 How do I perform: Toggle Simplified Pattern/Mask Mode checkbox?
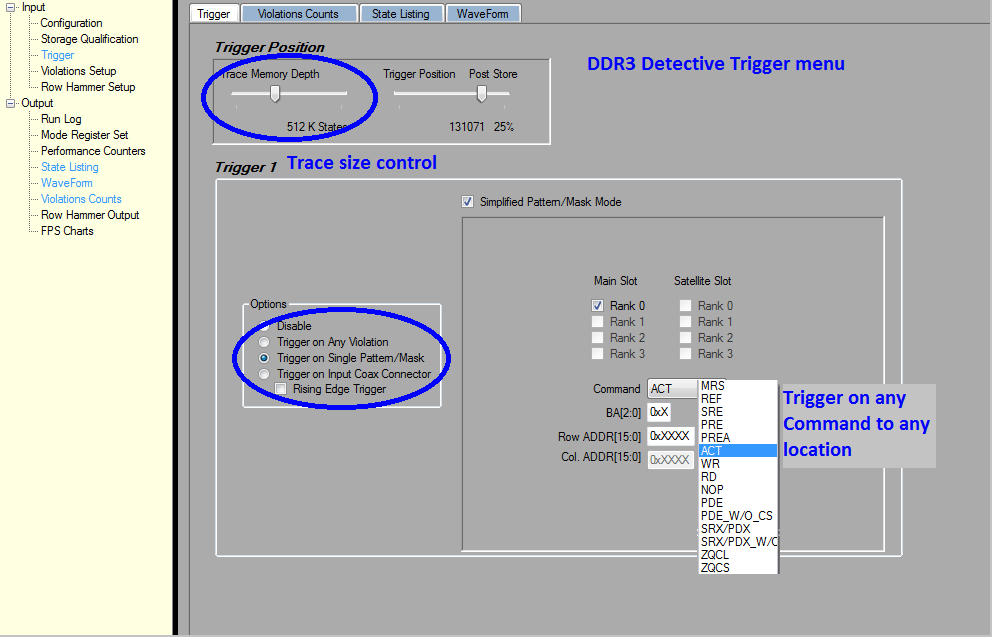click(x=468, y=202)
